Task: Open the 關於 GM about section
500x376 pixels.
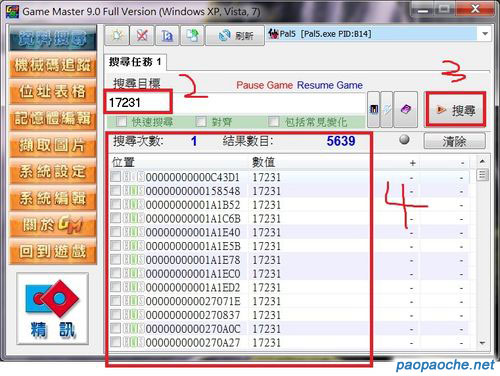Action: (53, 225)
